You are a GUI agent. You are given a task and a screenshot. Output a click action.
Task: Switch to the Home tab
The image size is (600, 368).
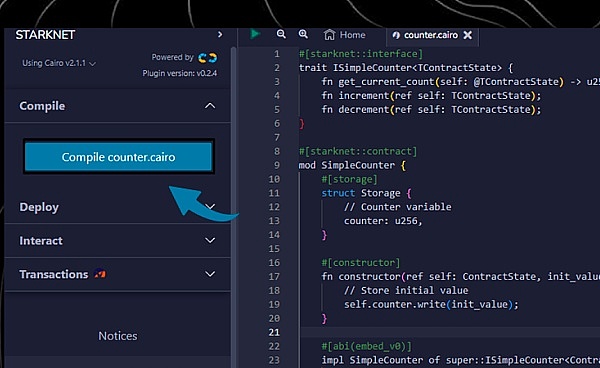tap(345, 35)
